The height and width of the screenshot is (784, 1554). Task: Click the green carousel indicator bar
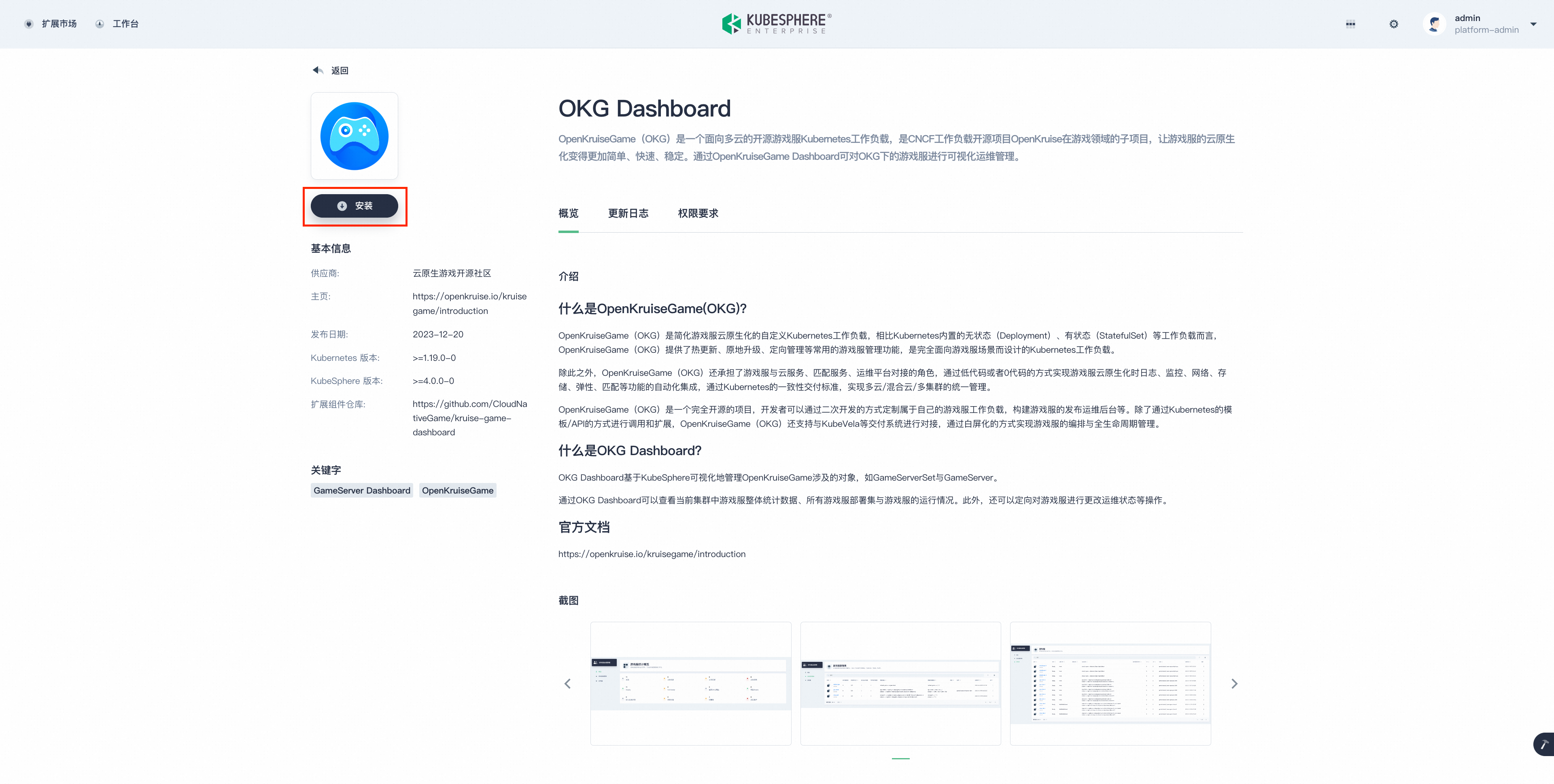pyautogui.click(x=900, y=758)
